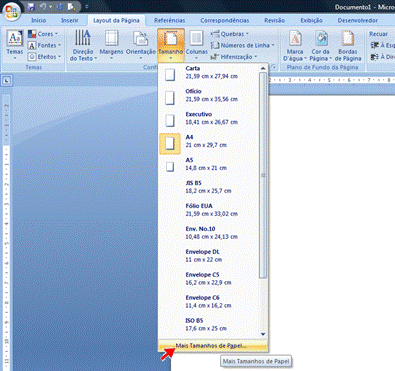Open the Colunas columns menu
Viewport: 395px width, 371px height.
click(x=196, y=46)
